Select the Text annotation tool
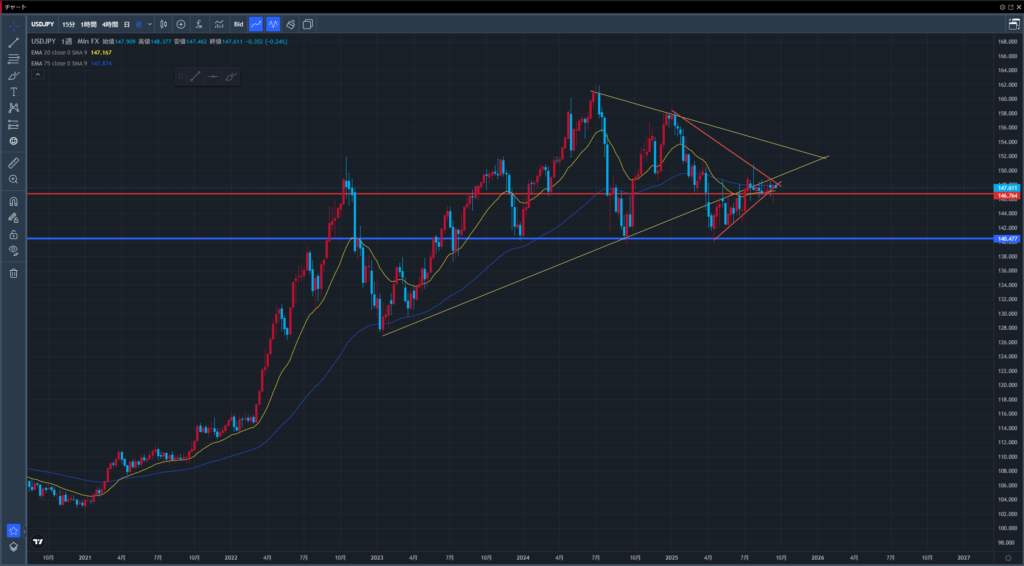This screenshot has height=566, width=1024. point(14,91)
